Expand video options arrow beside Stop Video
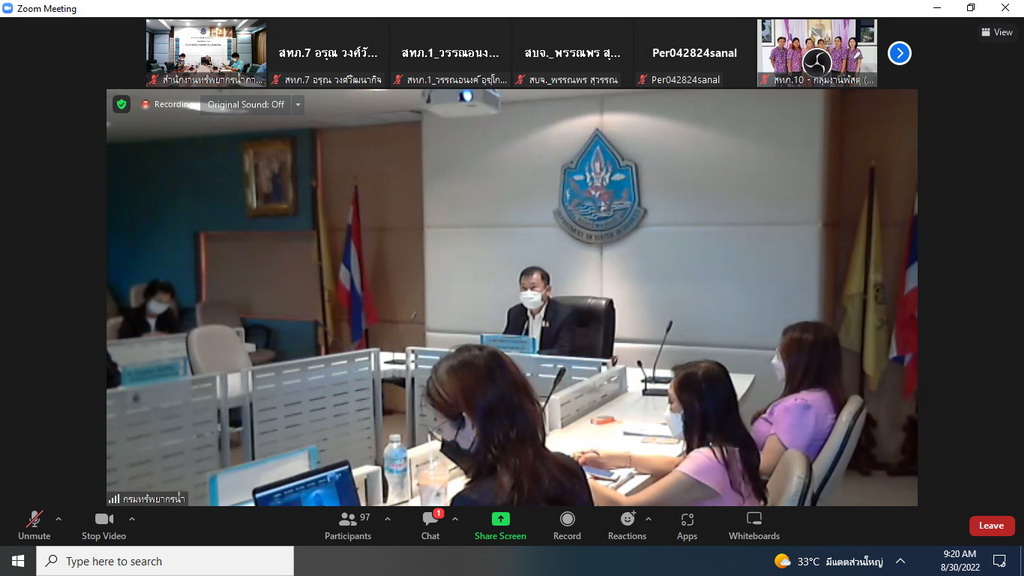The width and height of the screenshot is (1024, 576). click(x=132, y=520)
